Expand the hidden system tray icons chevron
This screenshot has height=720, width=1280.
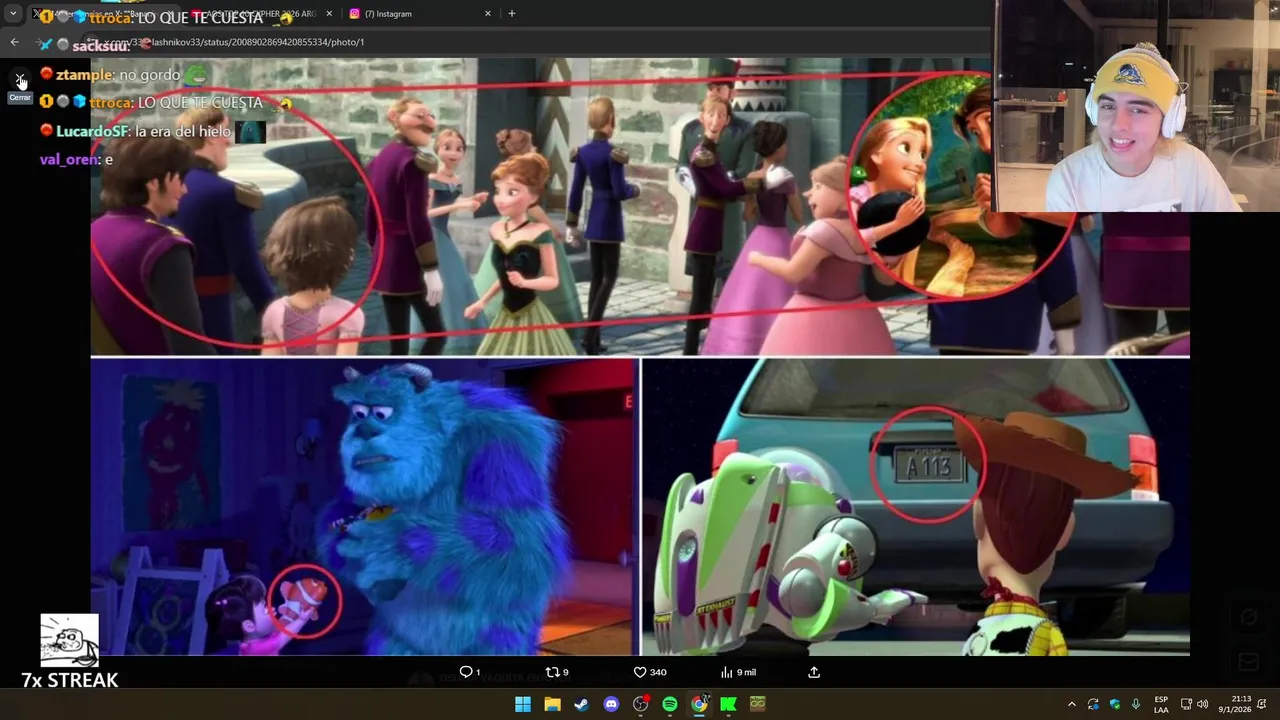[x=1072, y=704]
